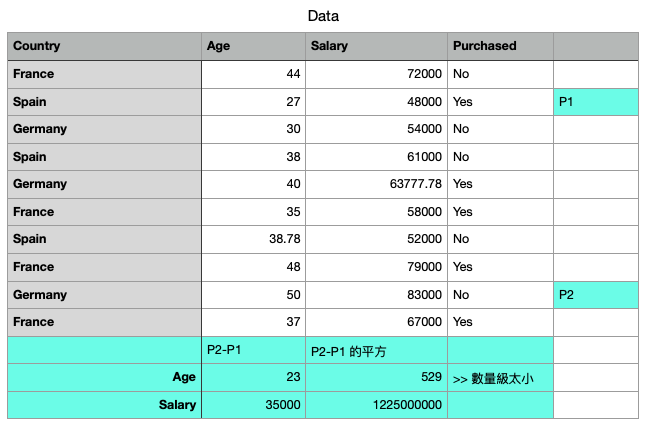Select the salary cell 63777.78
Image resolution: width=655 pixels, height=436 pixels.
coord(376,184)
